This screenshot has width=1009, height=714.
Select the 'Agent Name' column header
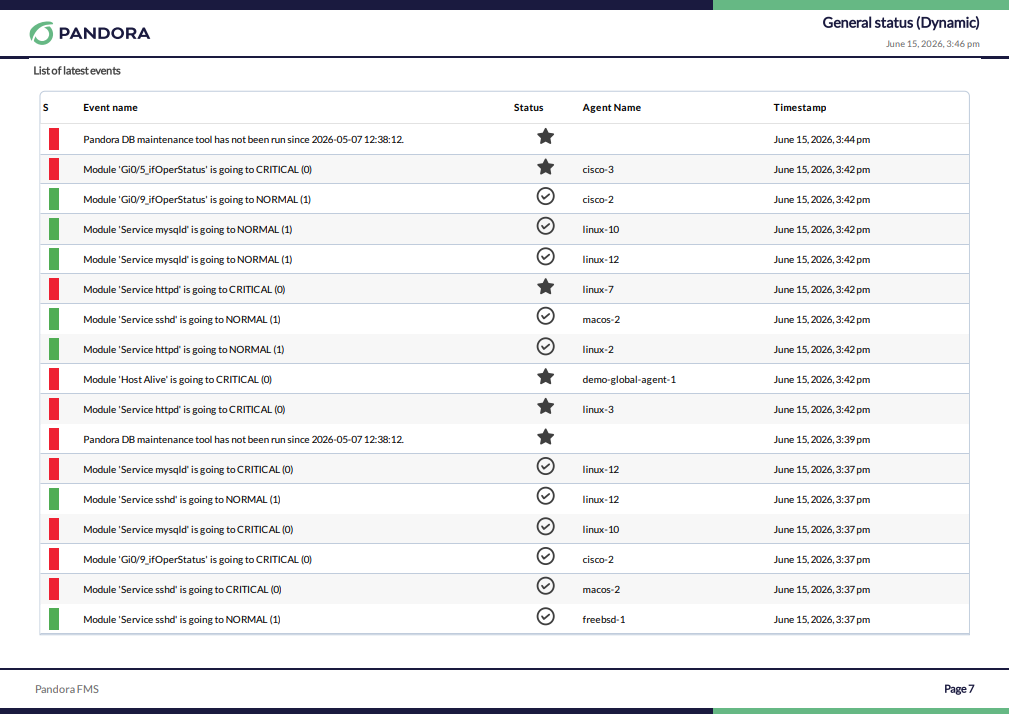tap(611, 107)
